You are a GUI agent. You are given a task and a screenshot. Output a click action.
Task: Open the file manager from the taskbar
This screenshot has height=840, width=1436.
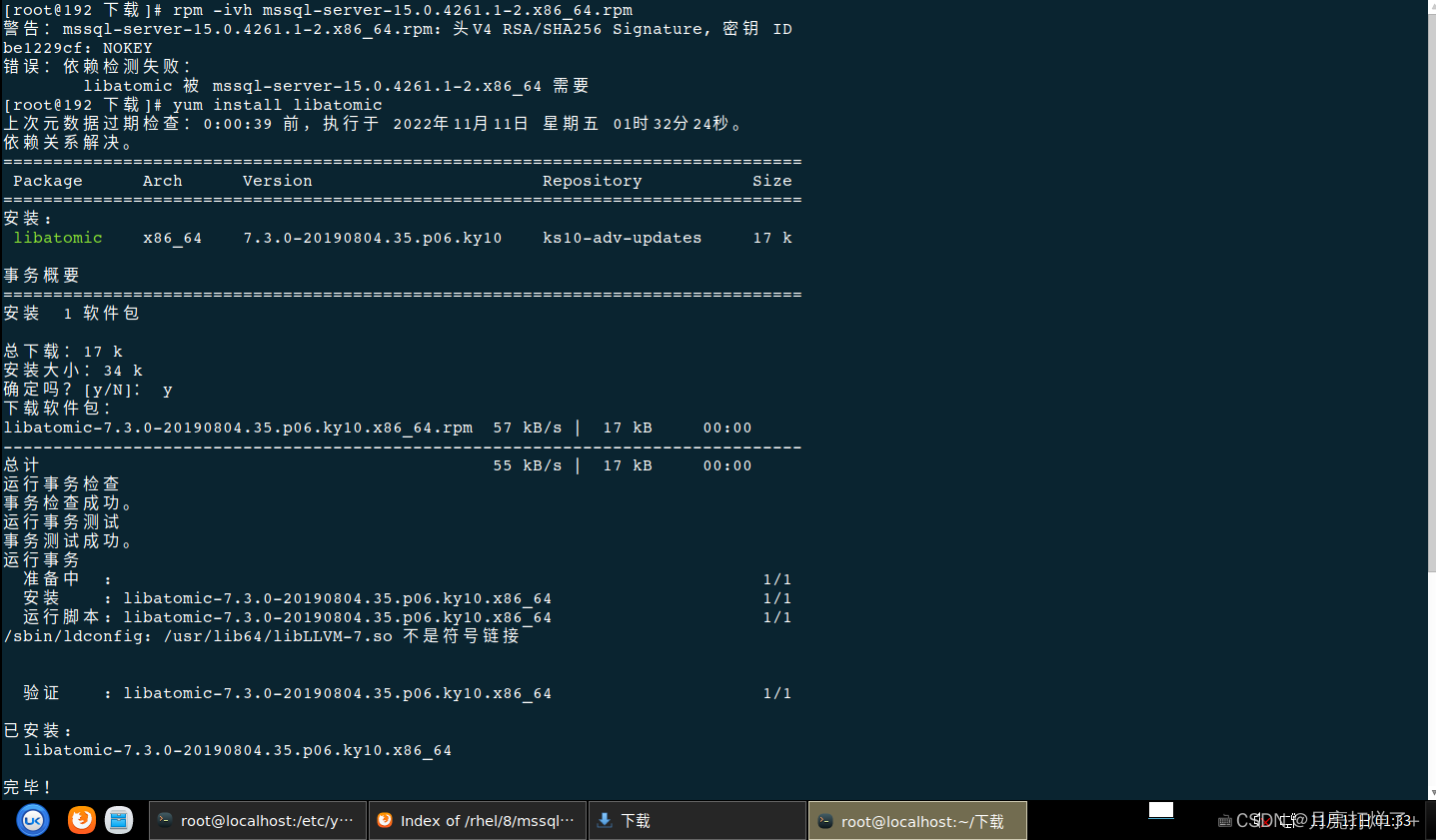tap(119, 820)
